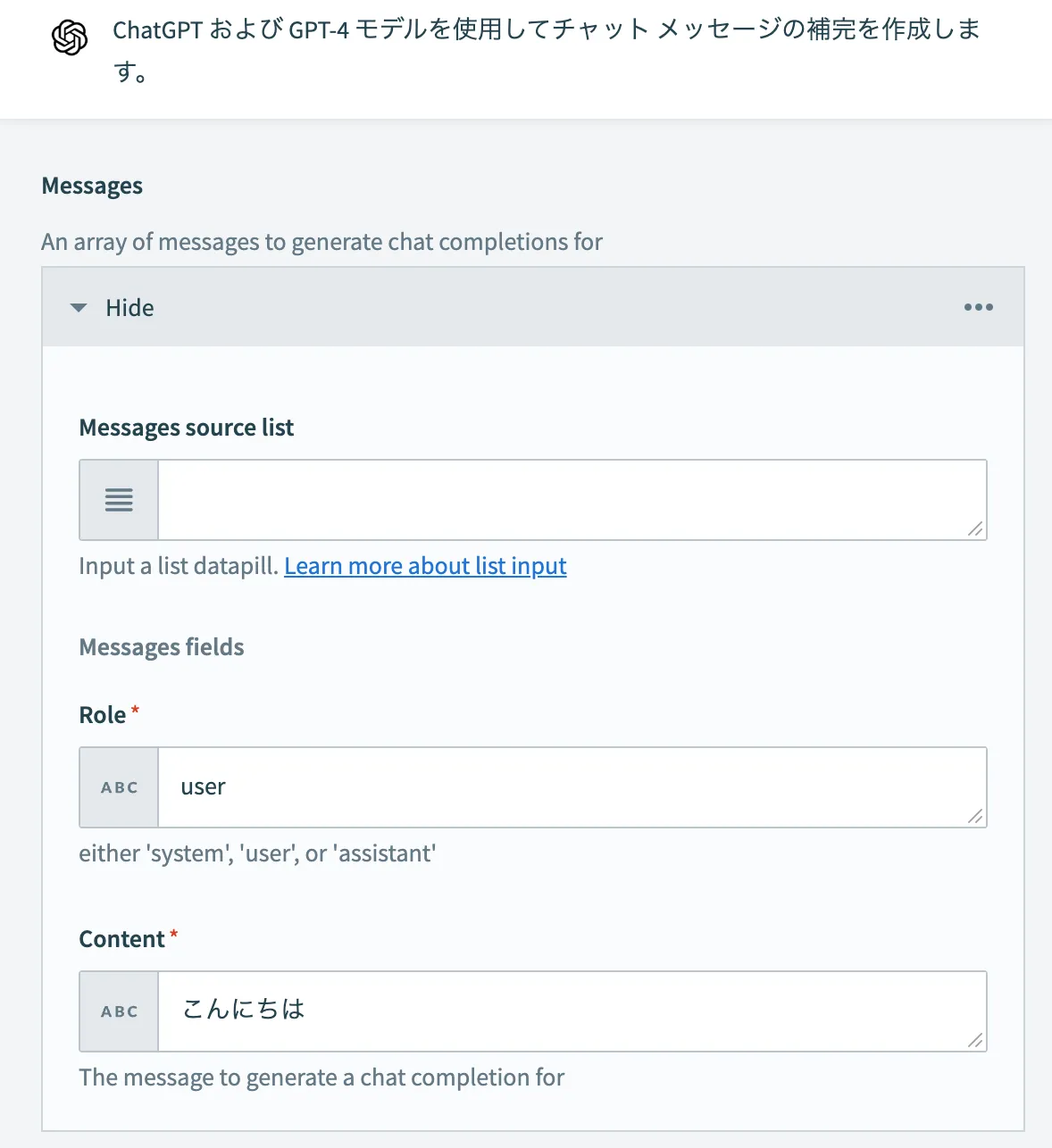Click the Role field label
Image resolution: width=1052 pixels, height=1148 pixels.
pos(103,715)
